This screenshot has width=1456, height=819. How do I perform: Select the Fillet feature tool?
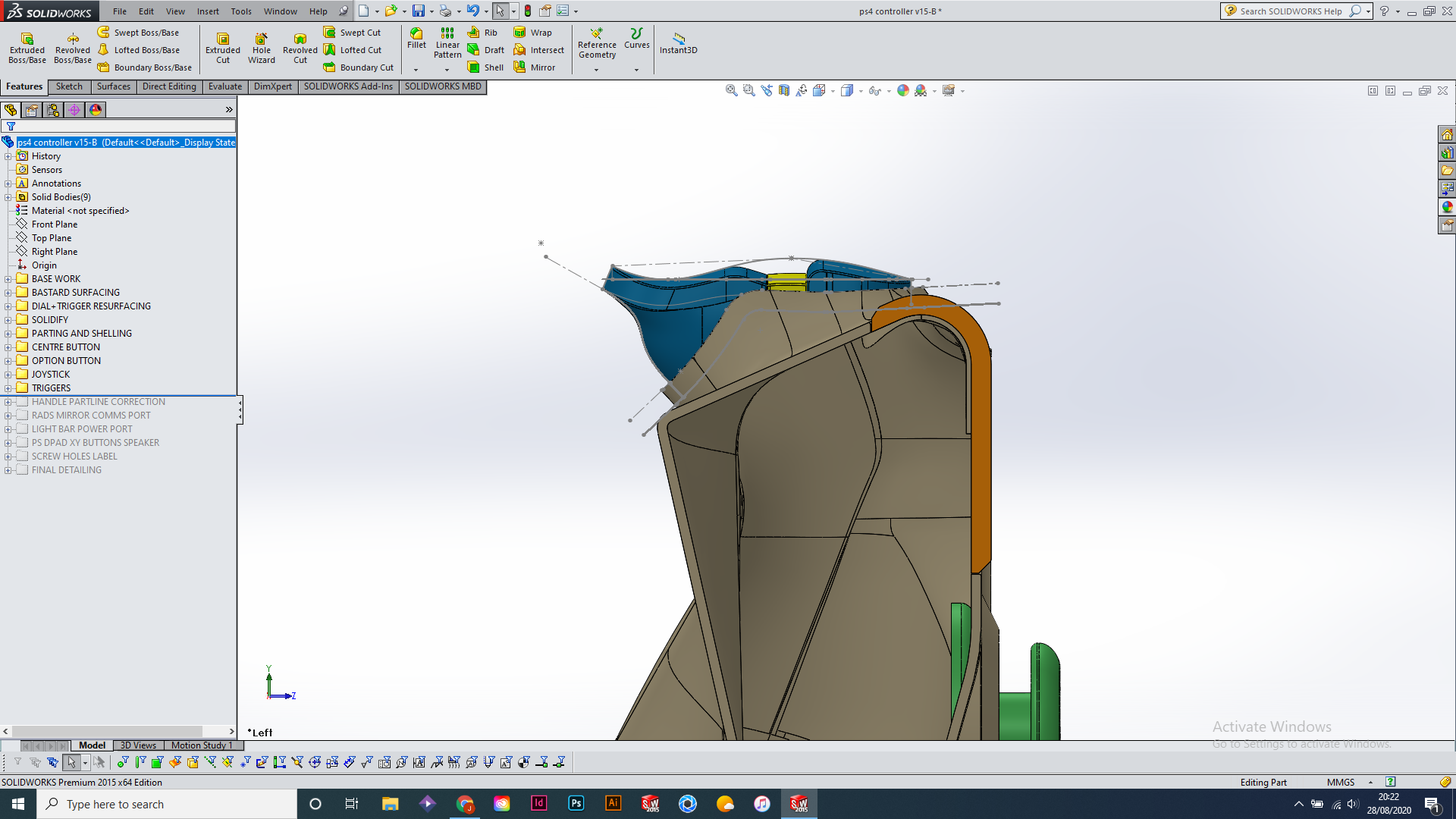[x=416, y=39]
